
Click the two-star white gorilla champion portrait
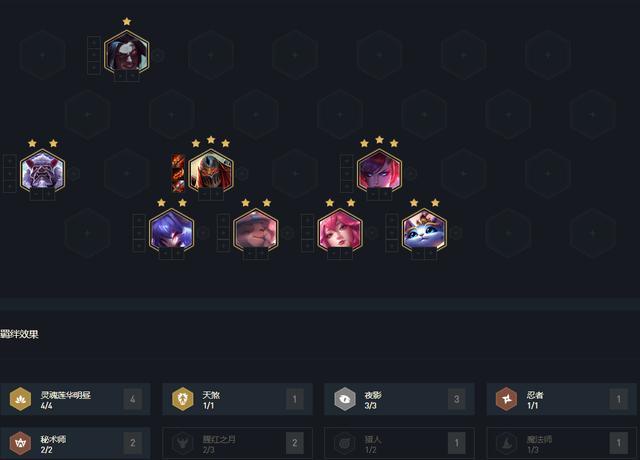[42, 171]
